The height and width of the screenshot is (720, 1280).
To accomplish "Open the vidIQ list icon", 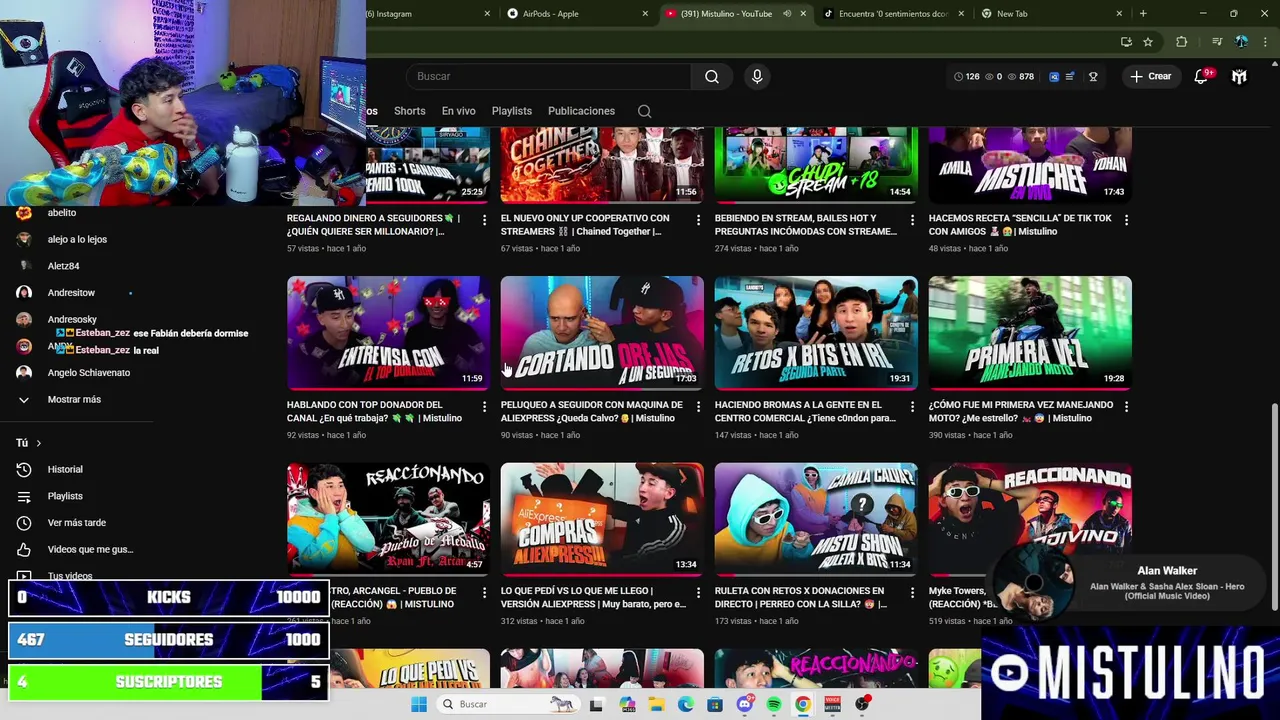I will pos(1070,76).
